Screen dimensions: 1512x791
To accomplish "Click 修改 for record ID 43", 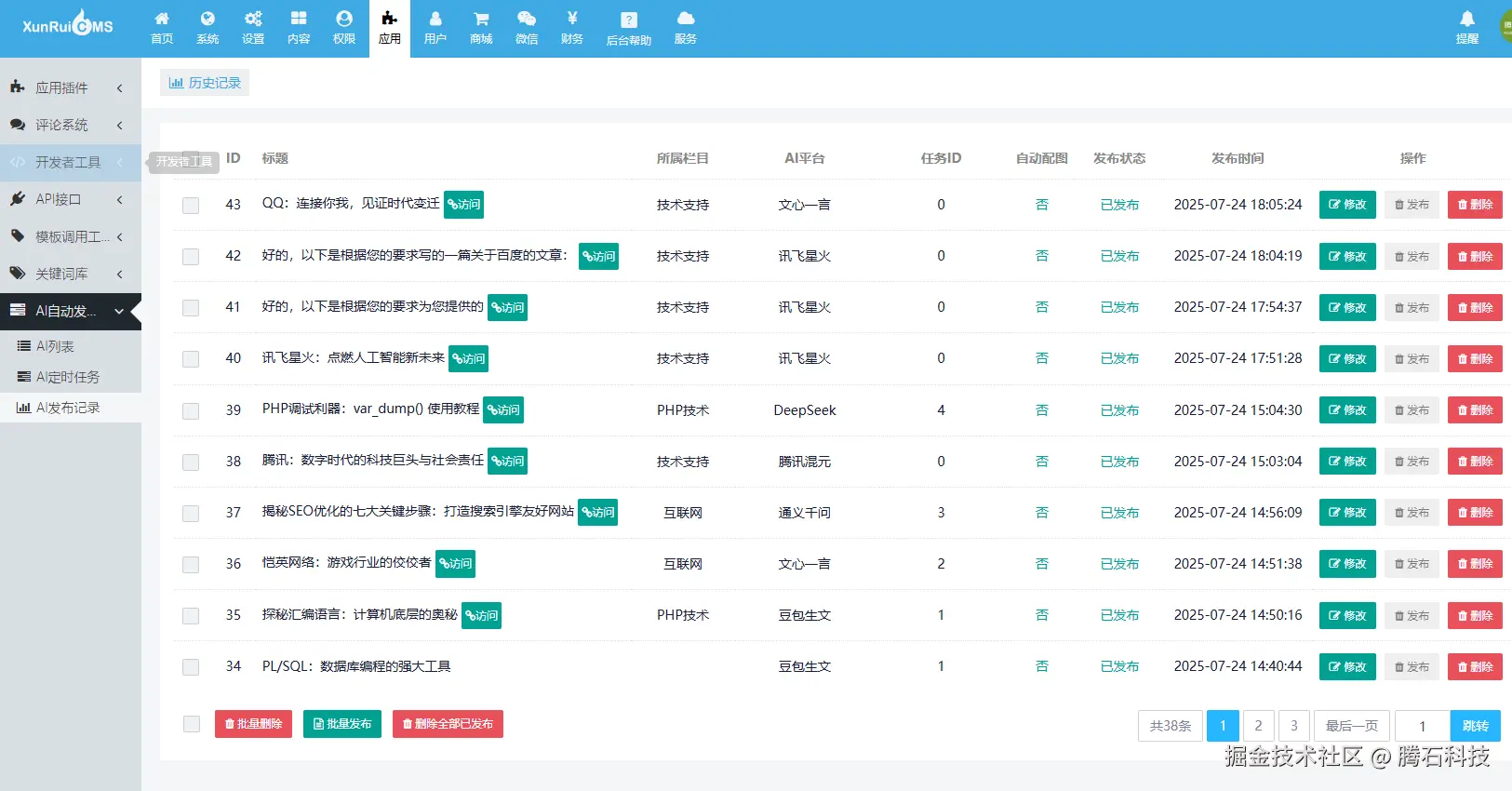I will 1347,205.
